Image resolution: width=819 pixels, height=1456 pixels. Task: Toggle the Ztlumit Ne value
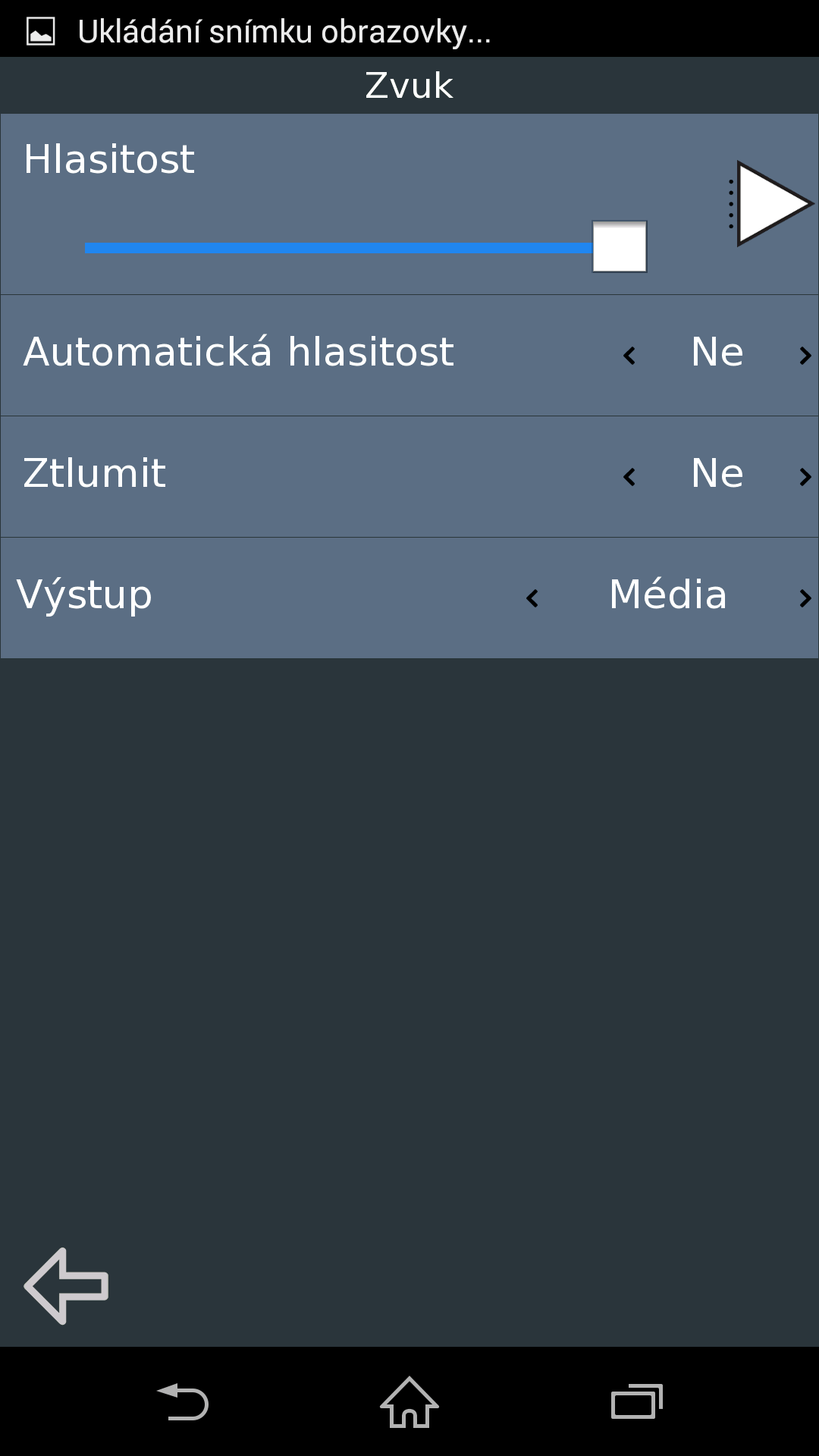pos(717,474)
